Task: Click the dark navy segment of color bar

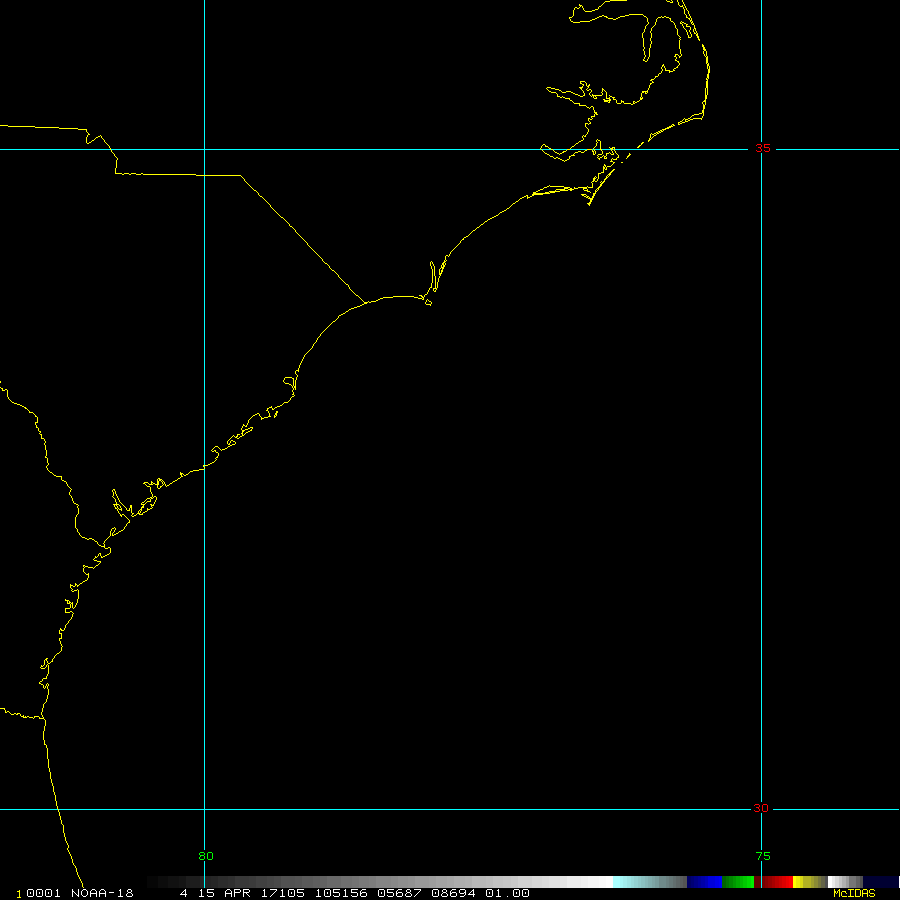Action: [880, 882]
